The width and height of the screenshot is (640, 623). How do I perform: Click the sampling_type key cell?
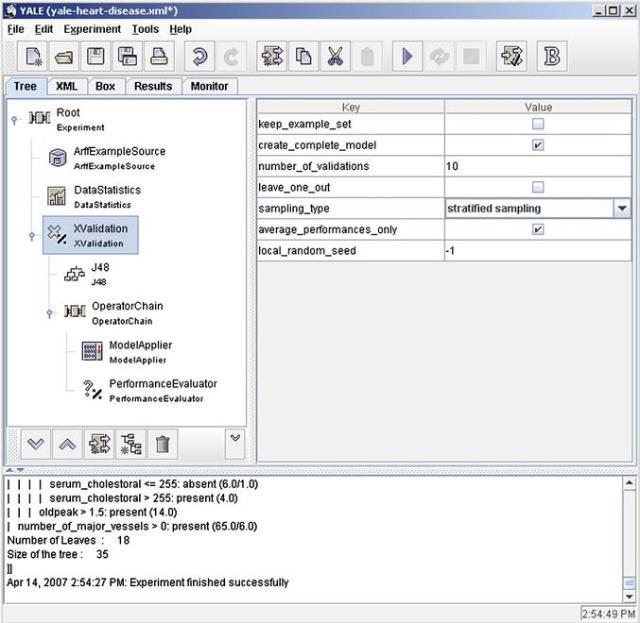click(x=351, y=208)
